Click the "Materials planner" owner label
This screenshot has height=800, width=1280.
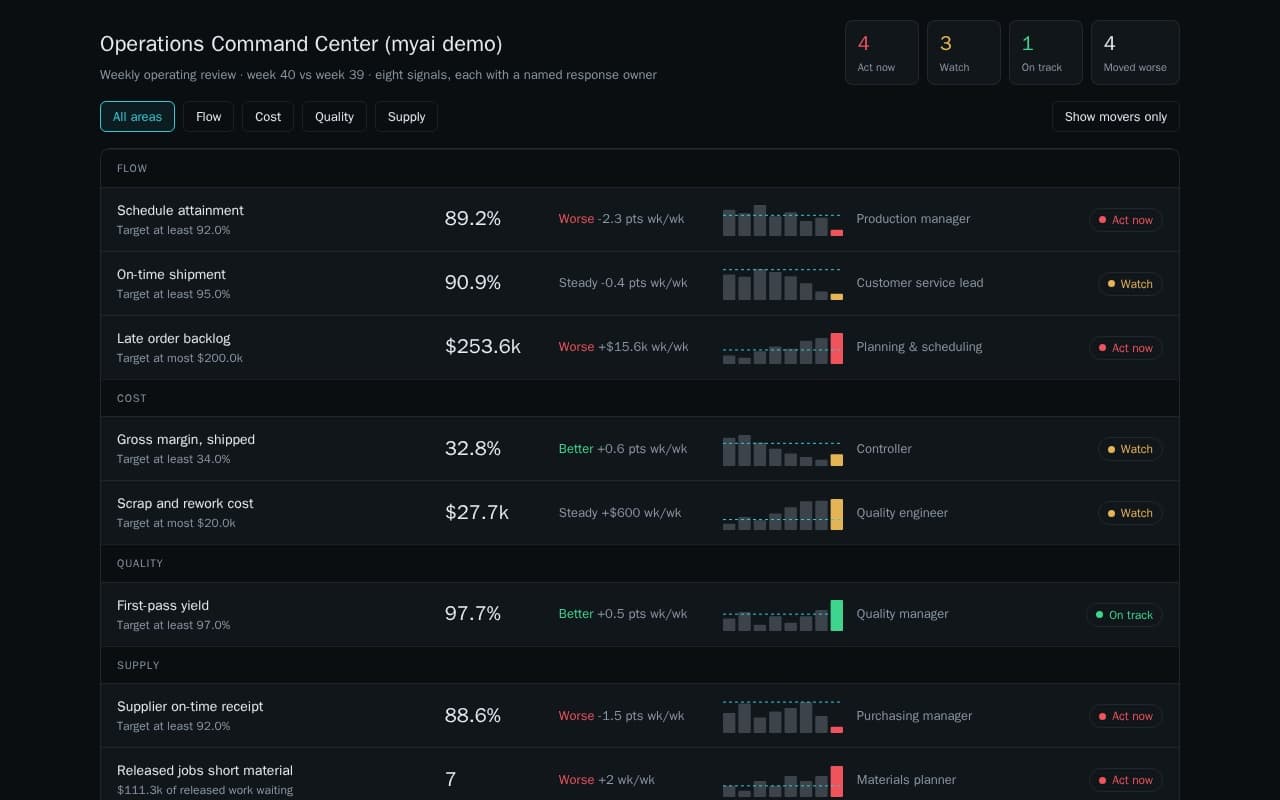[906, 780]
